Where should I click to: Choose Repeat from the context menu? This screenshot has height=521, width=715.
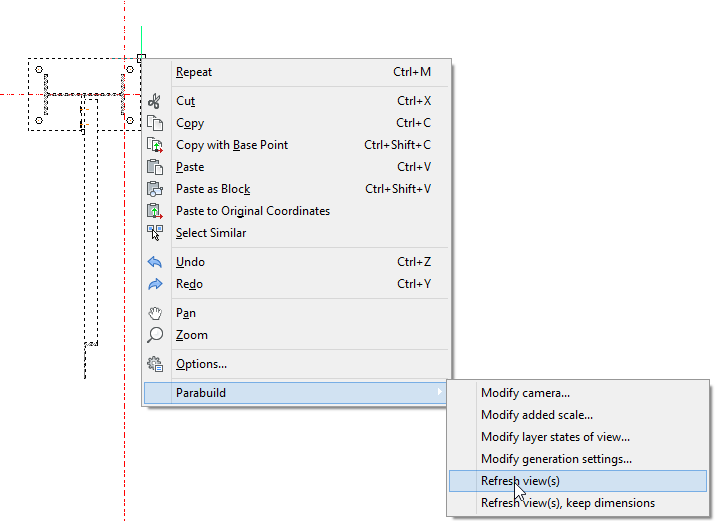pyautogui.click(x=194, y=72)
